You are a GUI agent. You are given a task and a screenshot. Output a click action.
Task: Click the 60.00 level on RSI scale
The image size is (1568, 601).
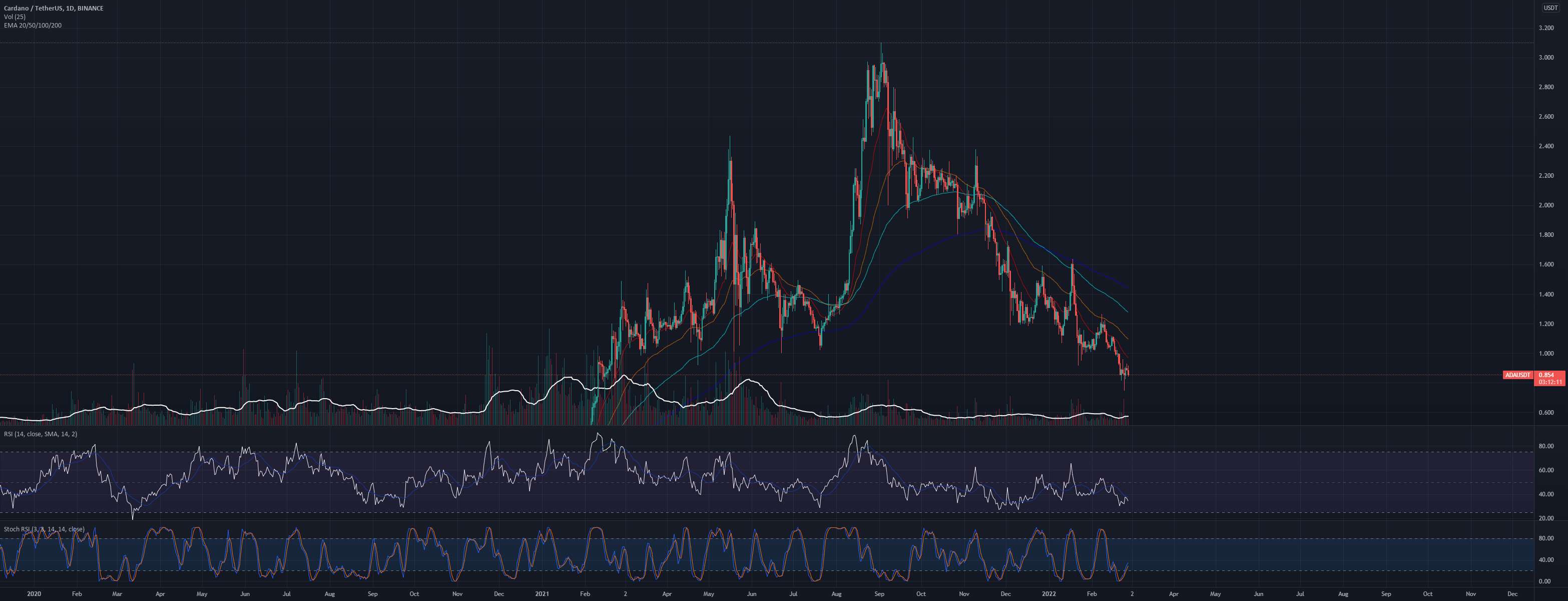(1545, 471)
